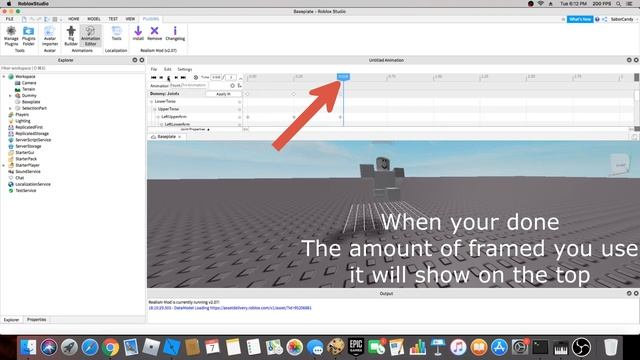Jump to the first animation keyframe
Screen dimensions: 640x360
(x=153, y=77)
